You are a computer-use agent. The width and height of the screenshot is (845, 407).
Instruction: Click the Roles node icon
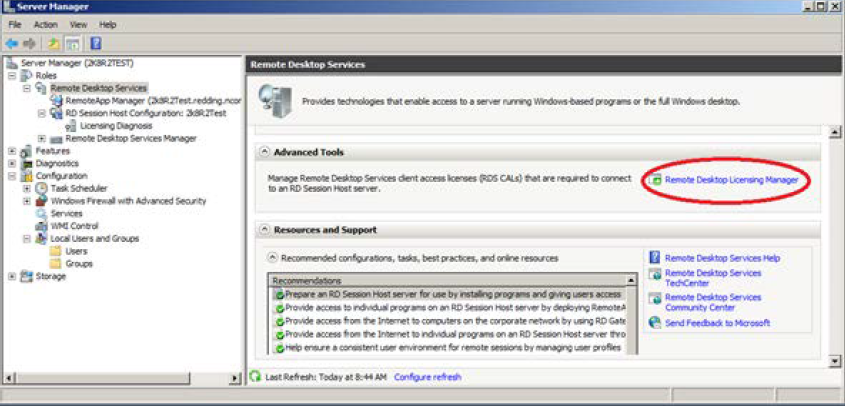27,75
